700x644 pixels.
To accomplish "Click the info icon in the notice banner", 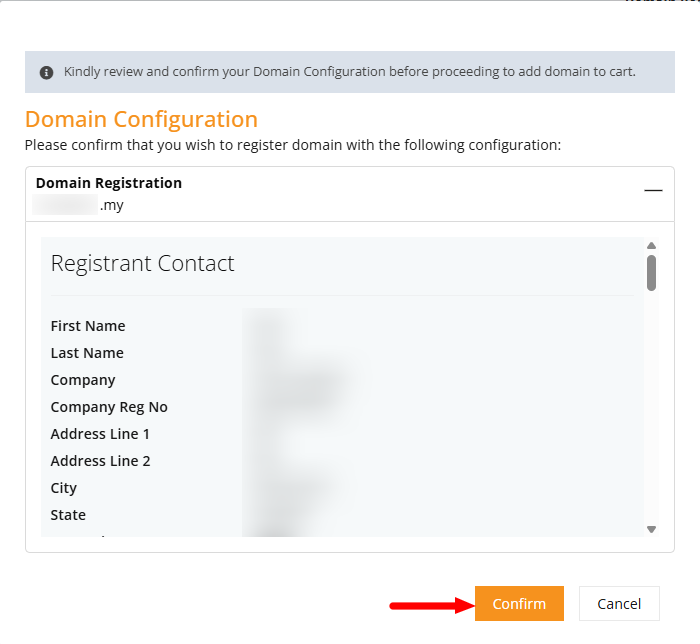I will [46, 72].
